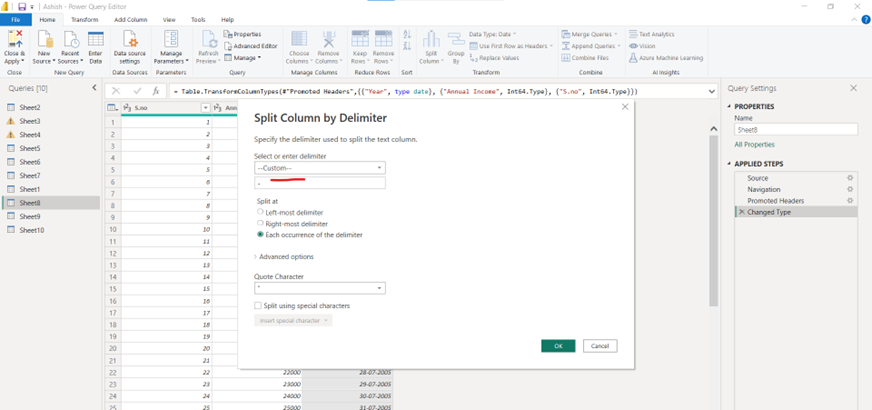Cancel the Split Column dialog
872x410 pixels.
point(599,346)
